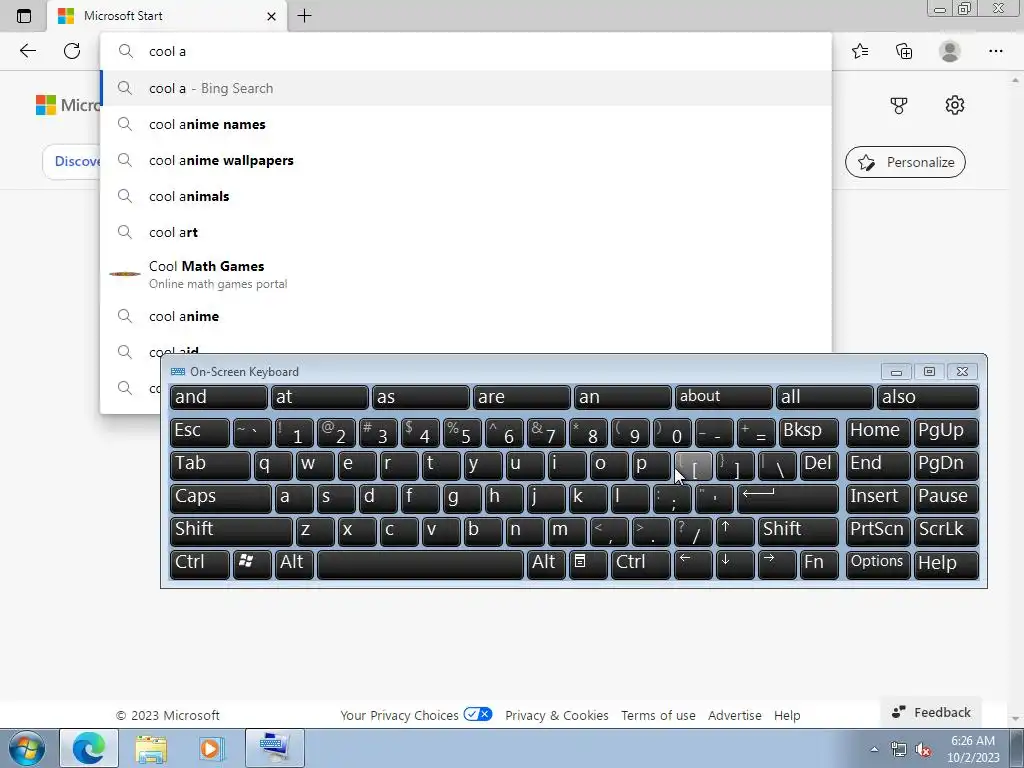The width and height of the screenshot is (1024, 768).
Task: Toggle the Caps key on the keyboard
Action: pyautogui.click(x=221, y=497)
